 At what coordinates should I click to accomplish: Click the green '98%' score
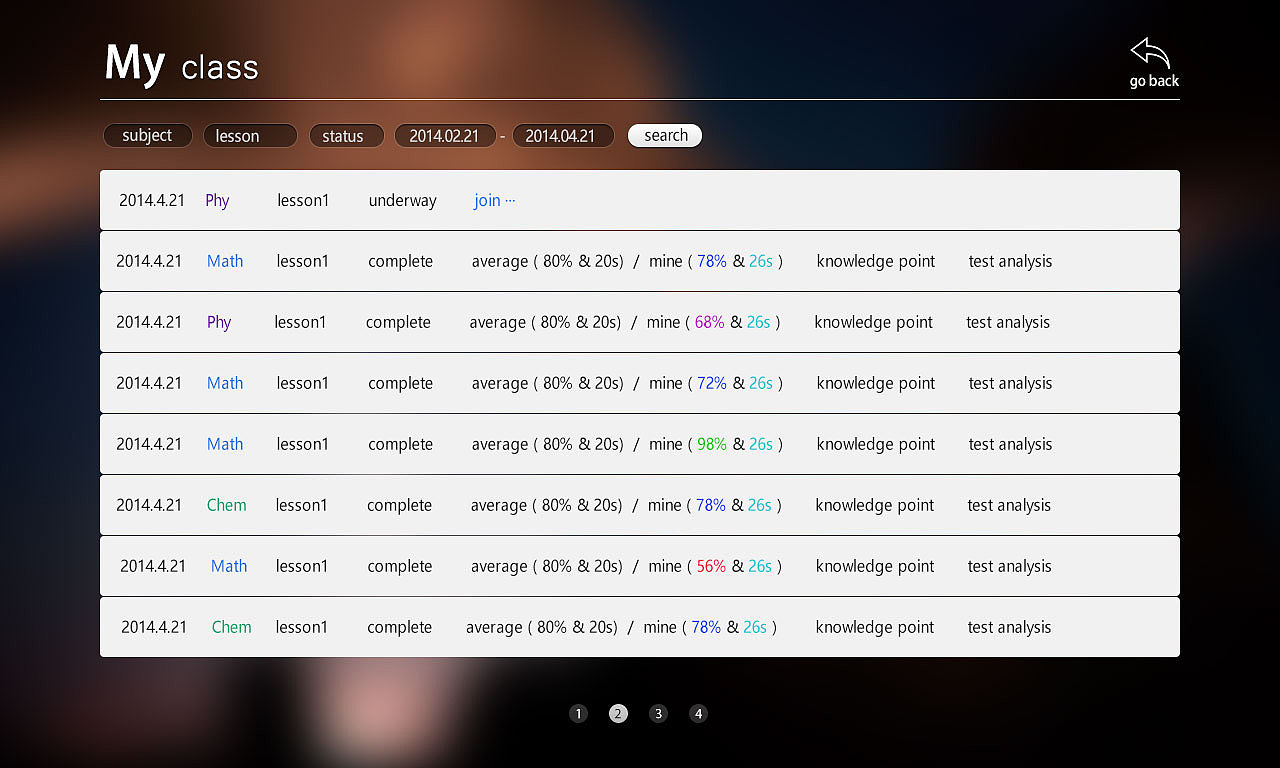tap(712, 444)
